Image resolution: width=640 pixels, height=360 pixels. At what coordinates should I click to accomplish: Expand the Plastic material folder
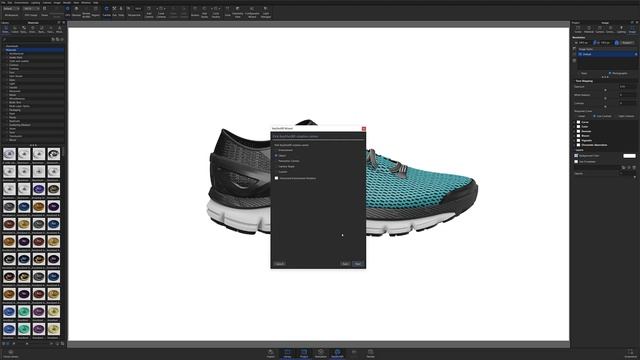[12, 117]
